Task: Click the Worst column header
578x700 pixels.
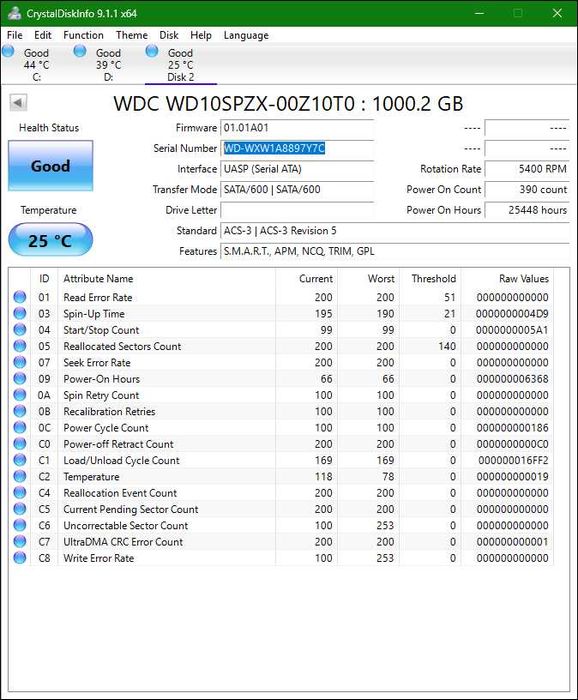Action: 368,279
